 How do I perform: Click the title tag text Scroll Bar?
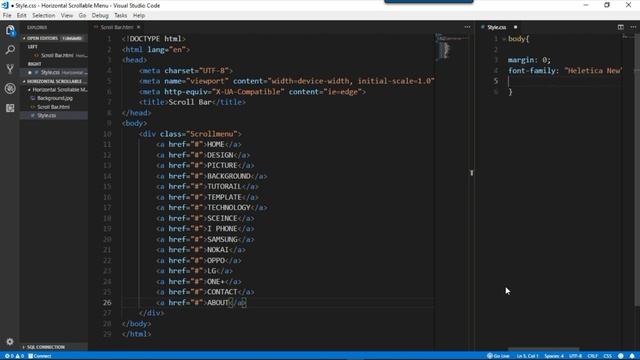click(190, 102)
